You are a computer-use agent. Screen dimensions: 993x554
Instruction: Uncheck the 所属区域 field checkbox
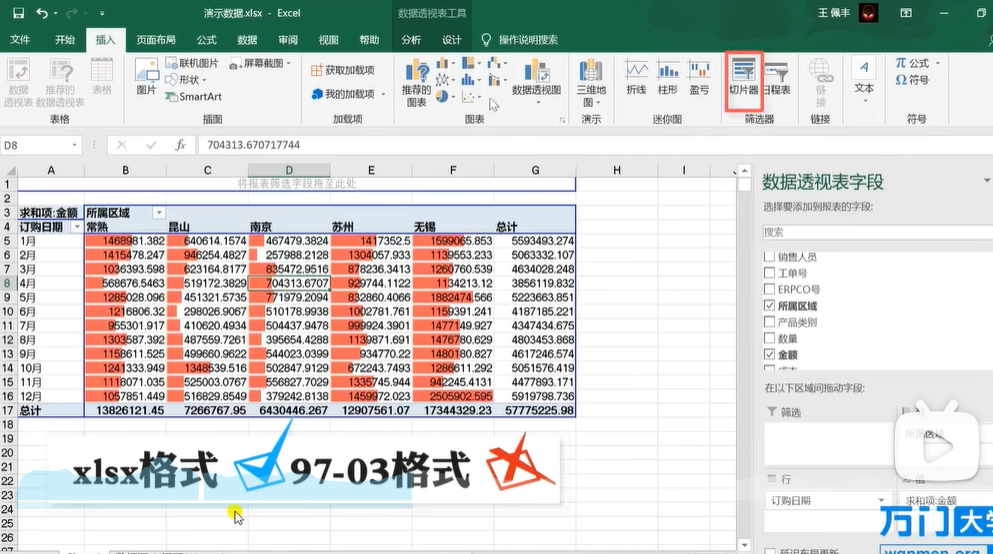(x=769, y=306)
